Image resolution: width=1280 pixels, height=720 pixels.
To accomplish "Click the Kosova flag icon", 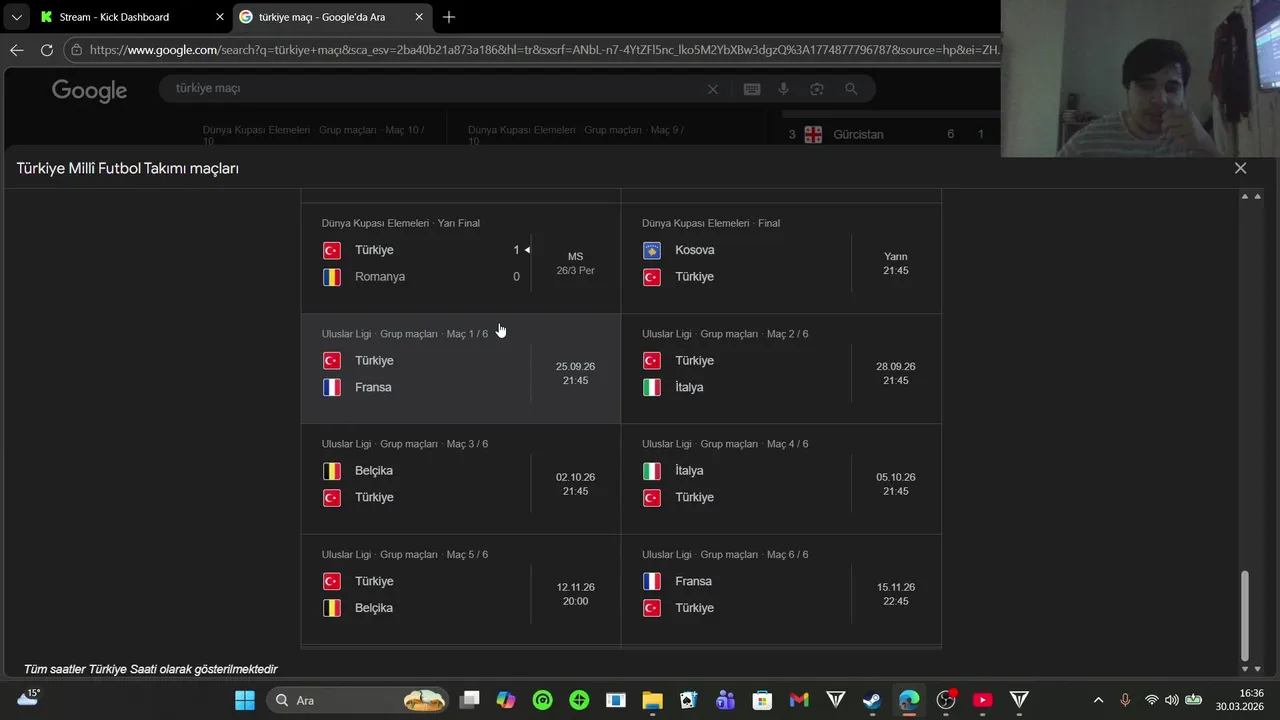I will pyautogui.click(x=652, y=250).
